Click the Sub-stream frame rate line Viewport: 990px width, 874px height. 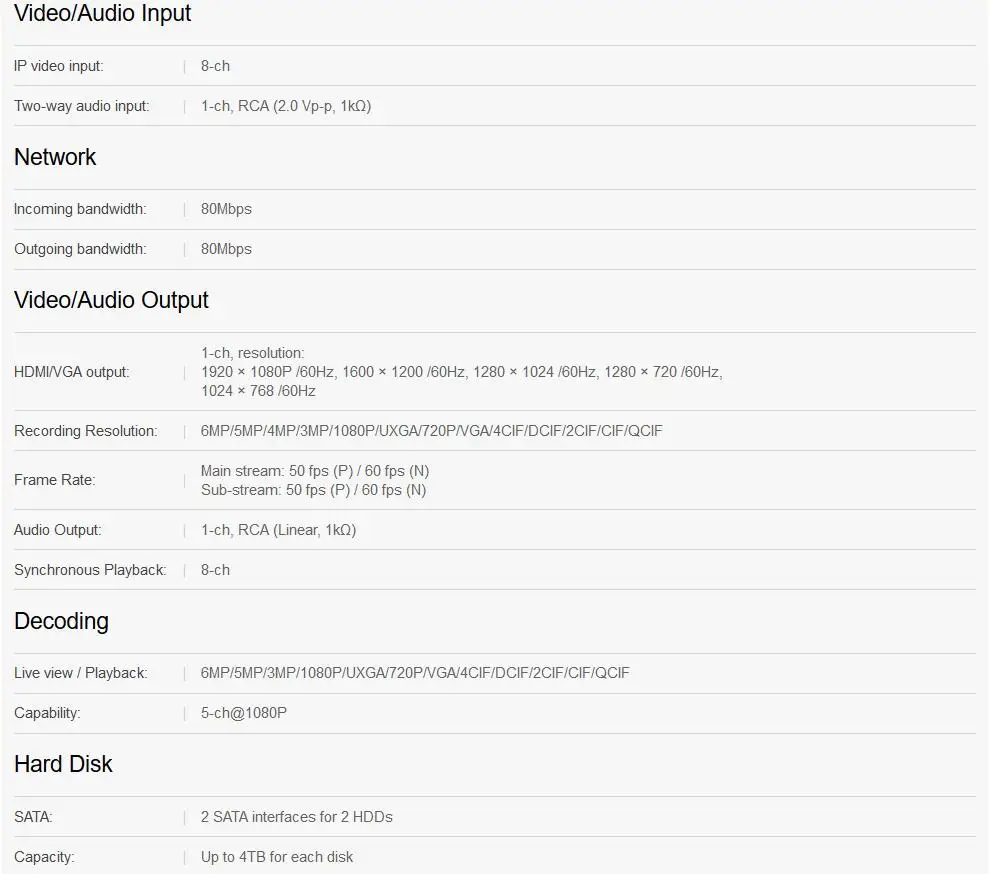(x=313, y=490)
